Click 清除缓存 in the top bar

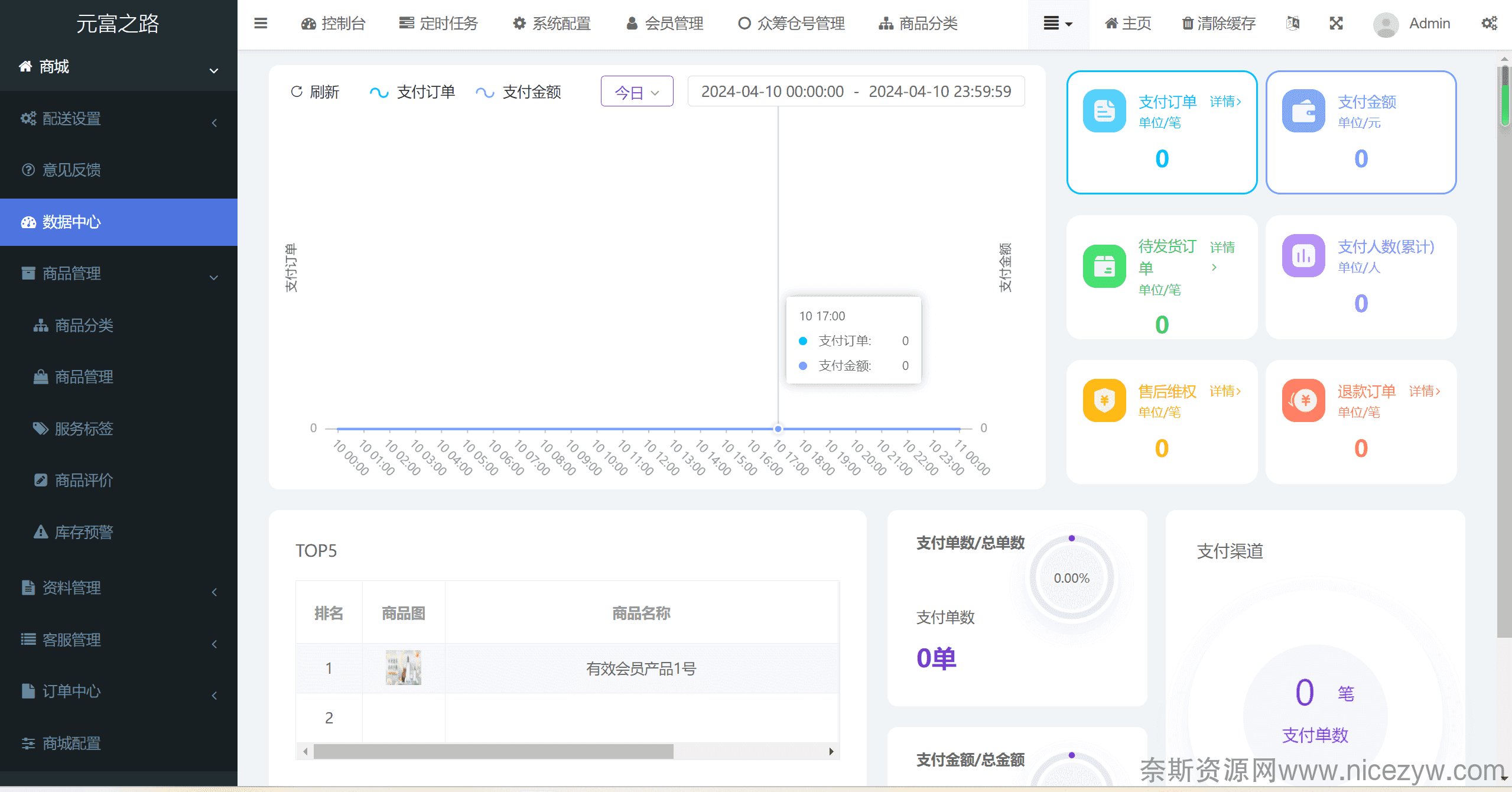click(x=1218, y=24)
